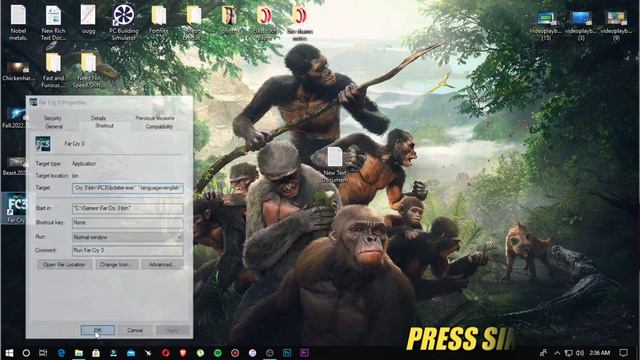Image resolution: width=640 pixels, height=360 pixels.
Task: Switch to the Compatibility tab
Action: (159, 127)
